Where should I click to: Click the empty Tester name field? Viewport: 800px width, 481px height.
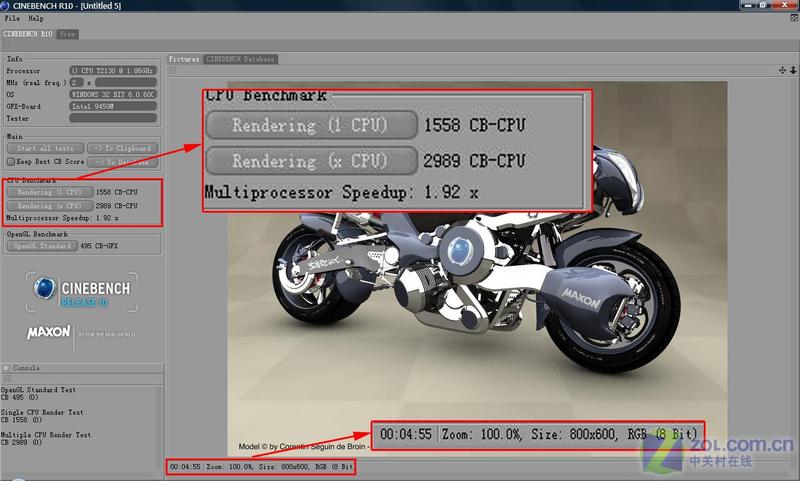[x=113, y=118]
